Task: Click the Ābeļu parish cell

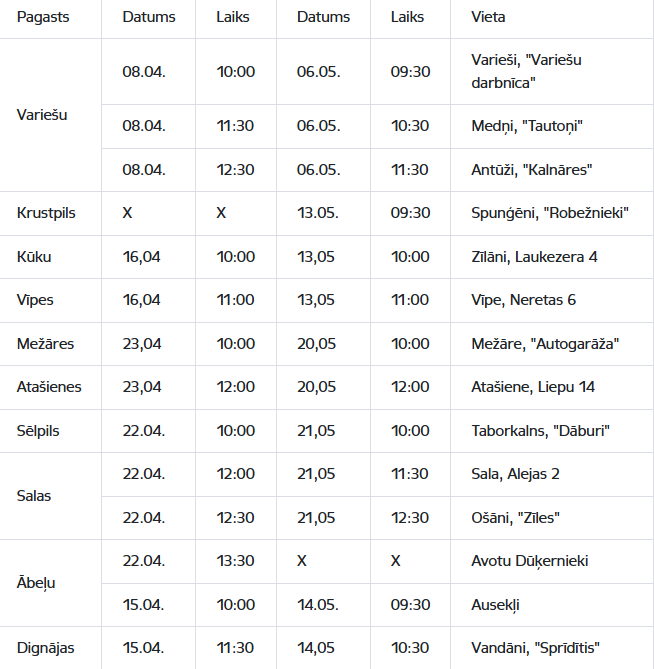Action: pos(37,583)
